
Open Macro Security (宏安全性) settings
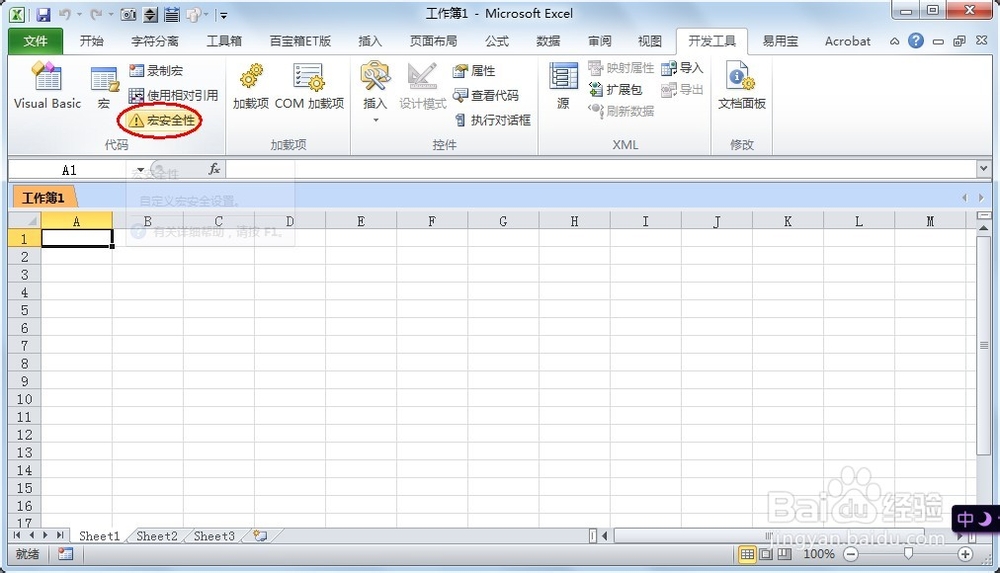coord(162,121)
